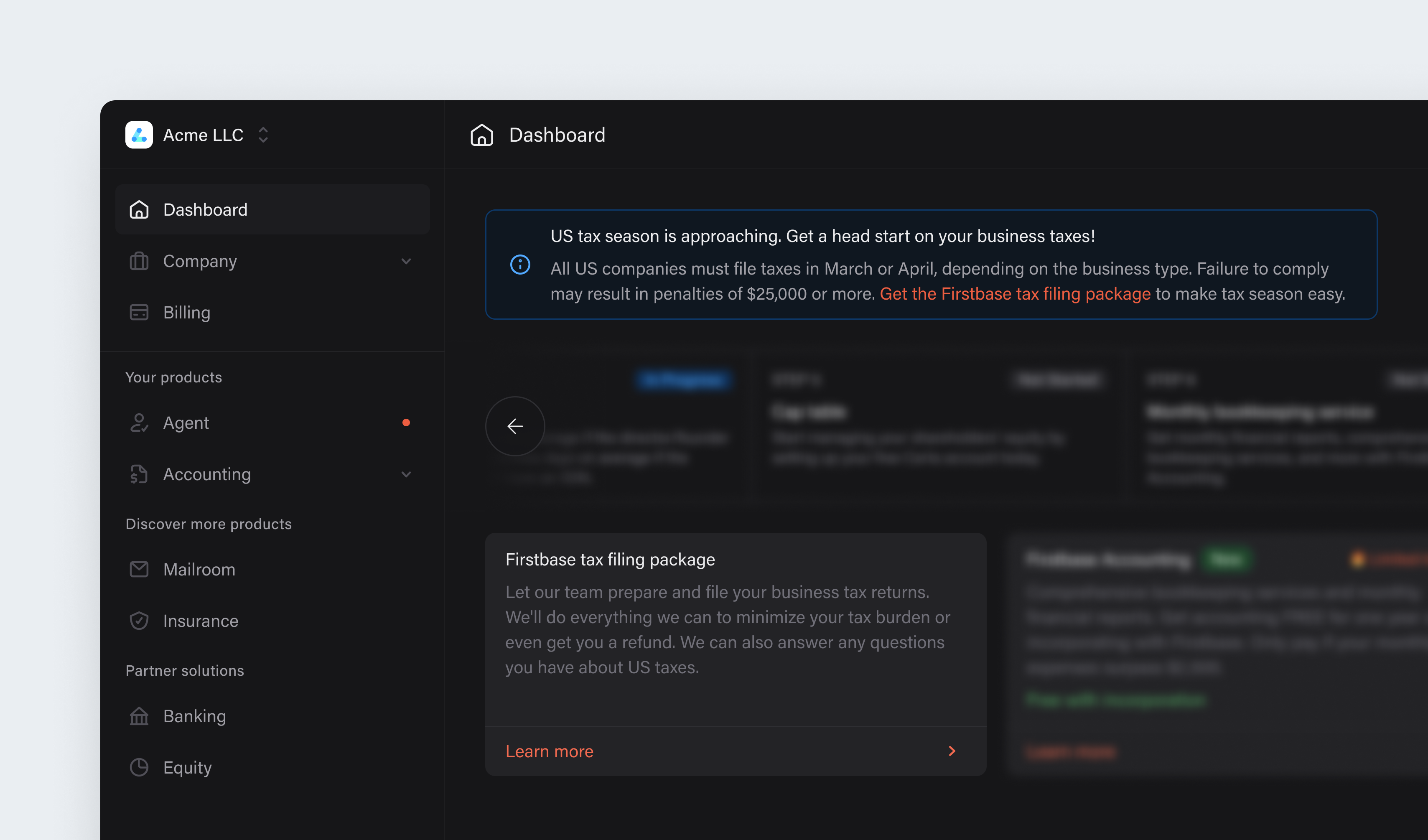Click the Company briefcase icon
Image resolution: width=1428 pixels, height=840 pixels.
point(139,261)
